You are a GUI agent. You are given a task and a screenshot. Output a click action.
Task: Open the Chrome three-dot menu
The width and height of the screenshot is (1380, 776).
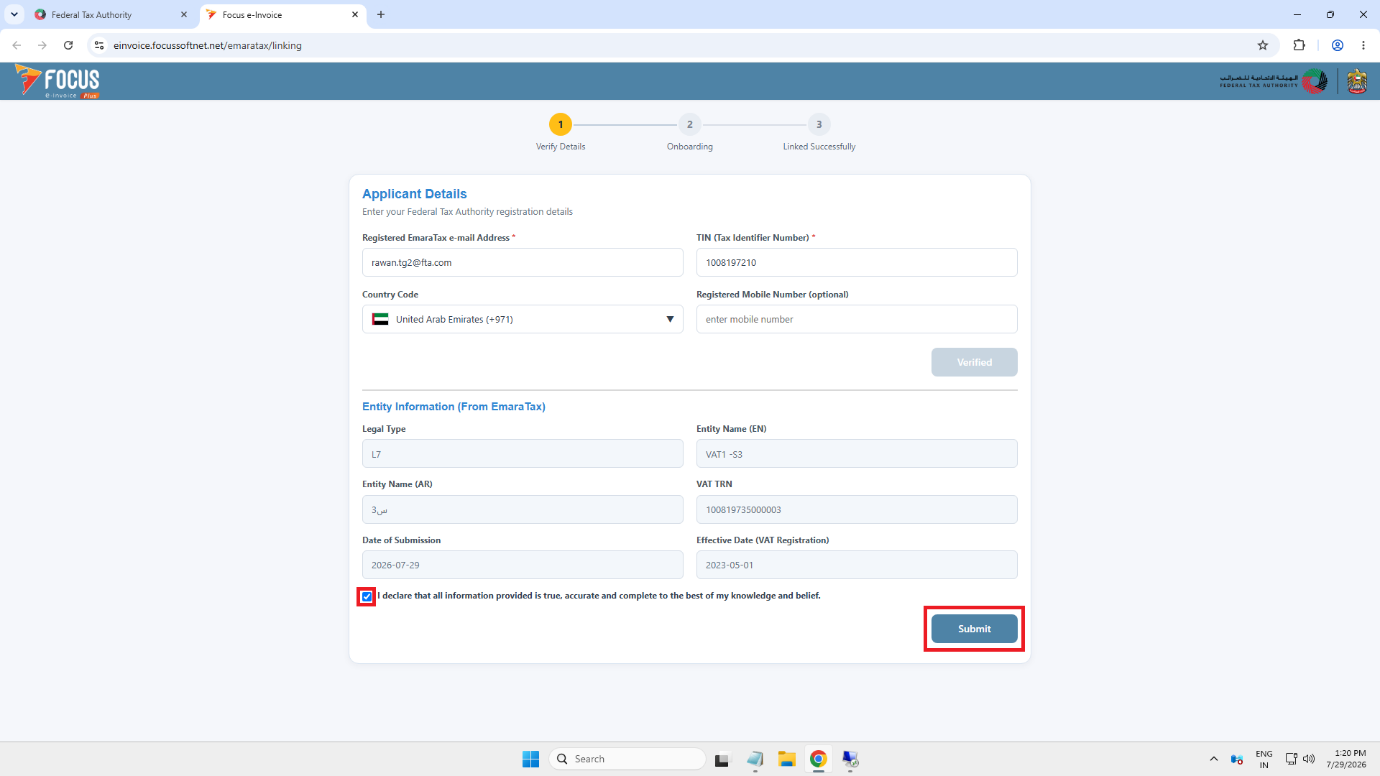pos(1363,45)
